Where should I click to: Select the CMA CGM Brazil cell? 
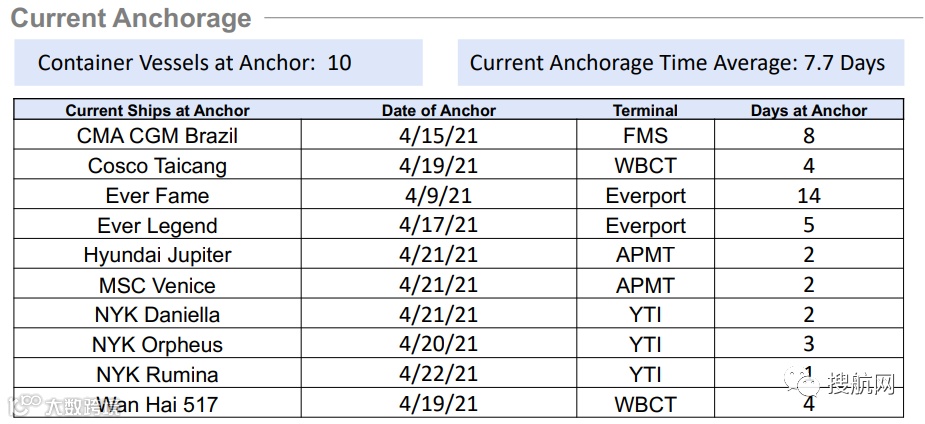point(158,135)
